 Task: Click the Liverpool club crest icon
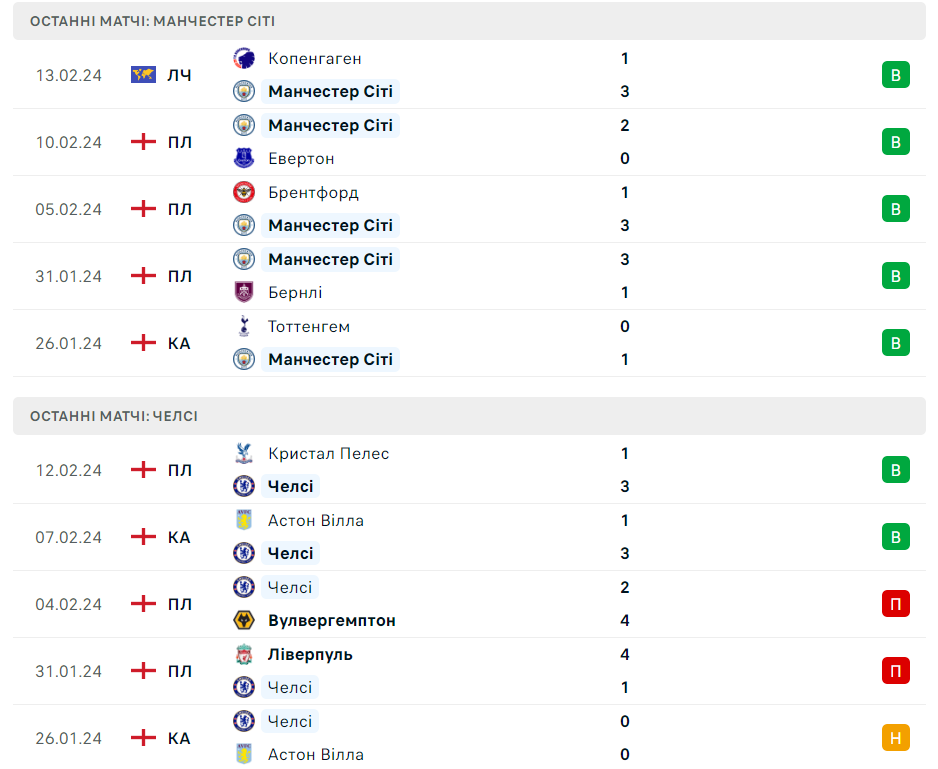click(244, 654)
